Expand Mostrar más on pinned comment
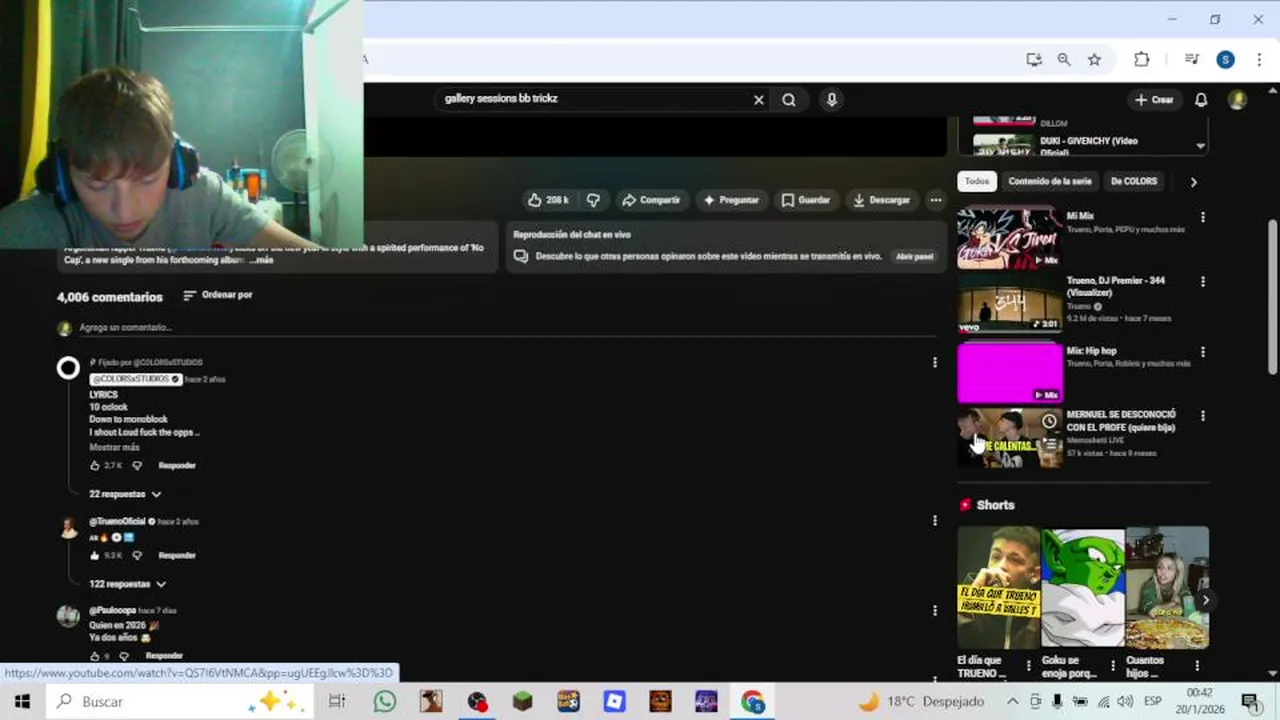 pyautogui.click(x=114, y=447)
